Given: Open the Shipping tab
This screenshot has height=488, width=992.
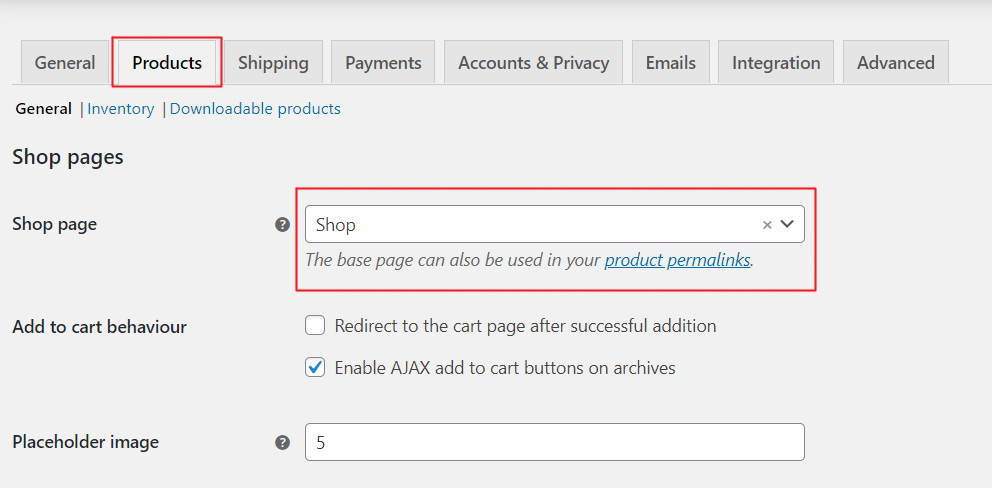Looking at the screenshot, I should click(x=273, y=63).
